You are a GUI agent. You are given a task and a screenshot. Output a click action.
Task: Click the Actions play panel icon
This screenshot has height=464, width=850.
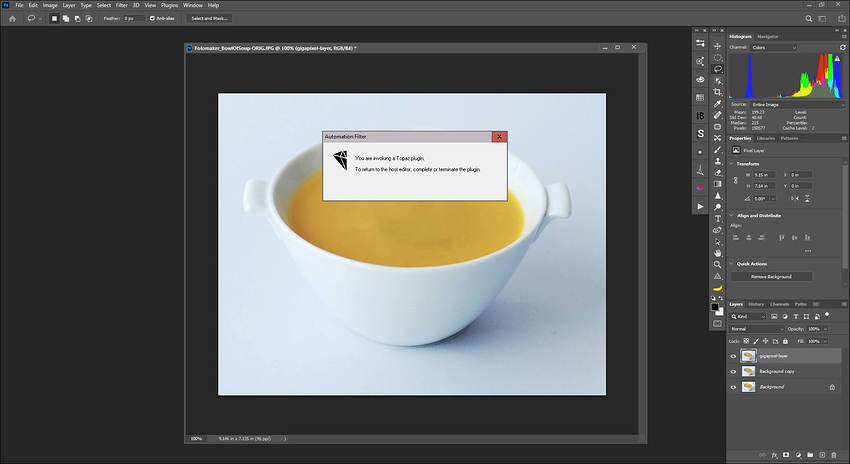700,207
